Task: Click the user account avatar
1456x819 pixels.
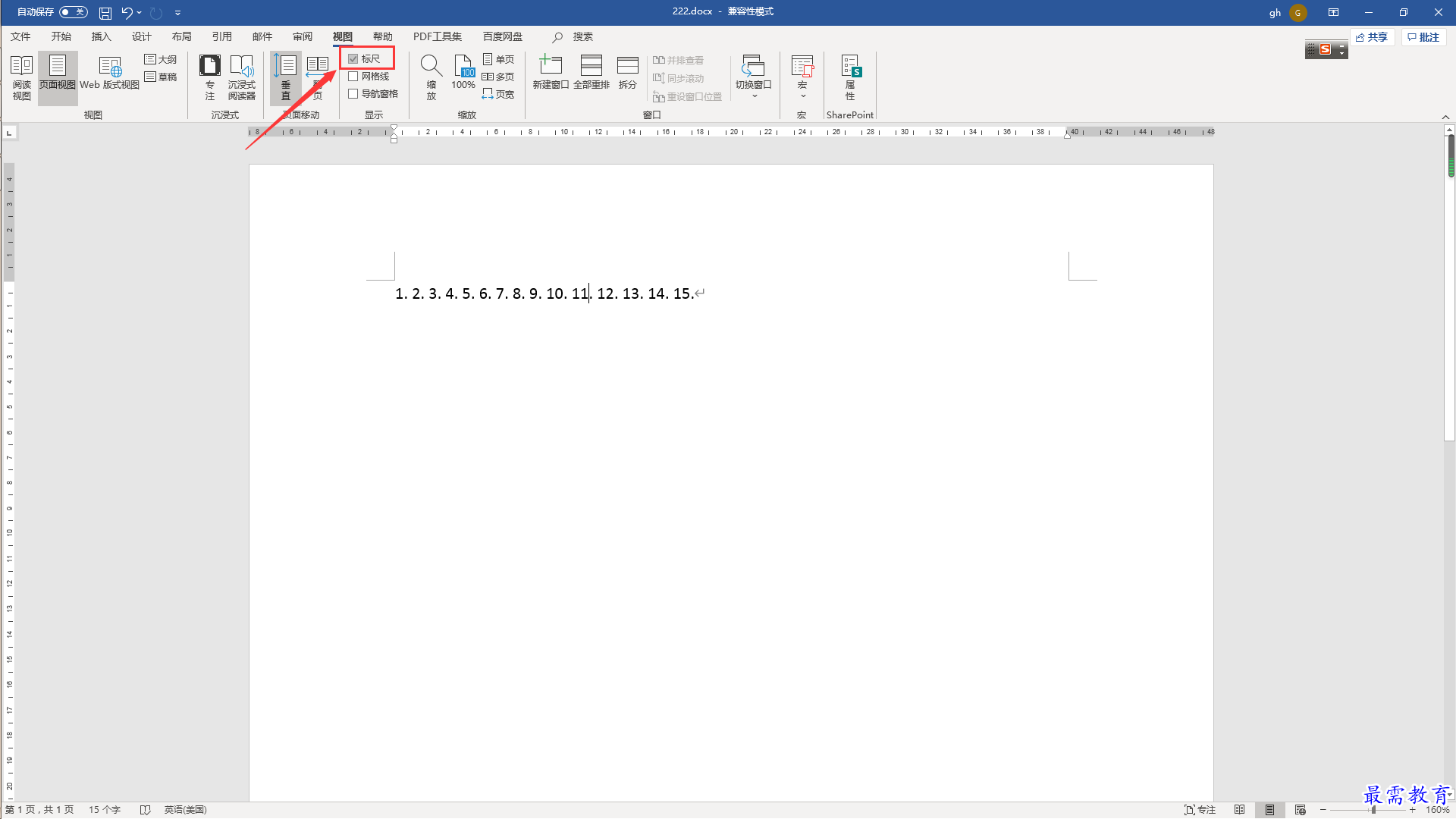Action: tap(1298, 13)
